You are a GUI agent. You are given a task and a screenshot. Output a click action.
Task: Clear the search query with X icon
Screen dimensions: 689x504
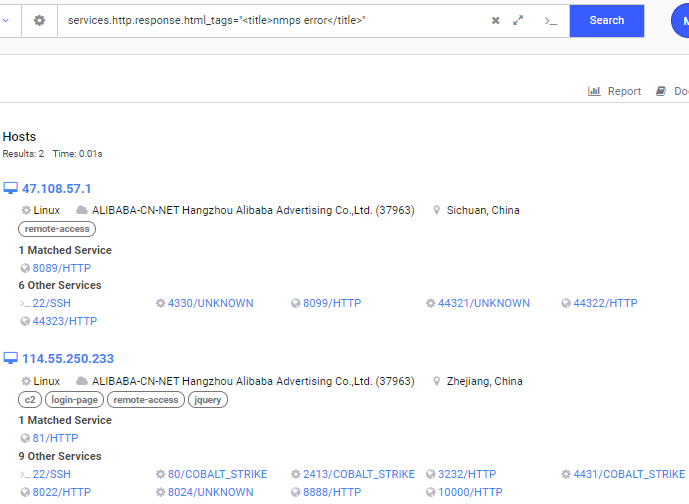[495, 20]
